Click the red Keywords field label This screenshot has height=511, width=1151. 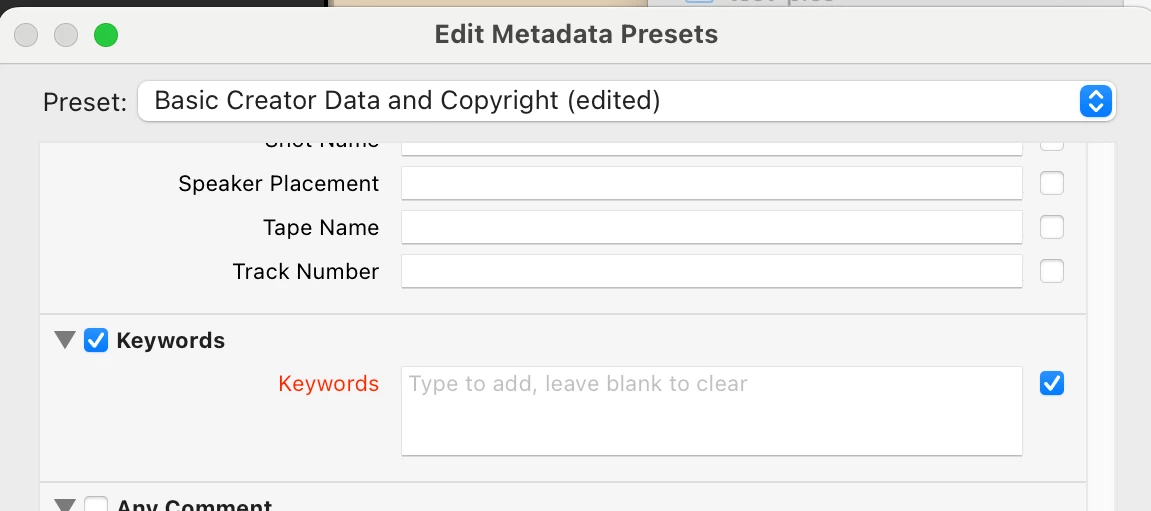coord(328,384)
